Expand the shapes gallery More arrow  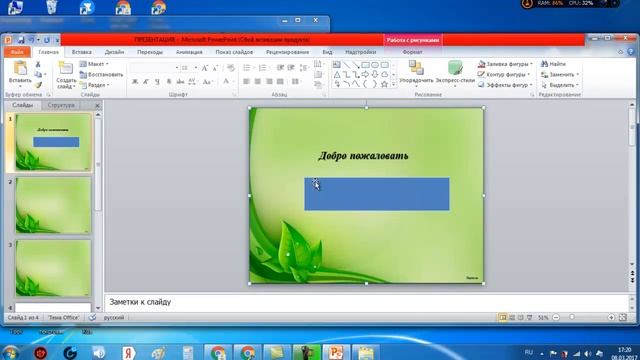click(393, 84)
